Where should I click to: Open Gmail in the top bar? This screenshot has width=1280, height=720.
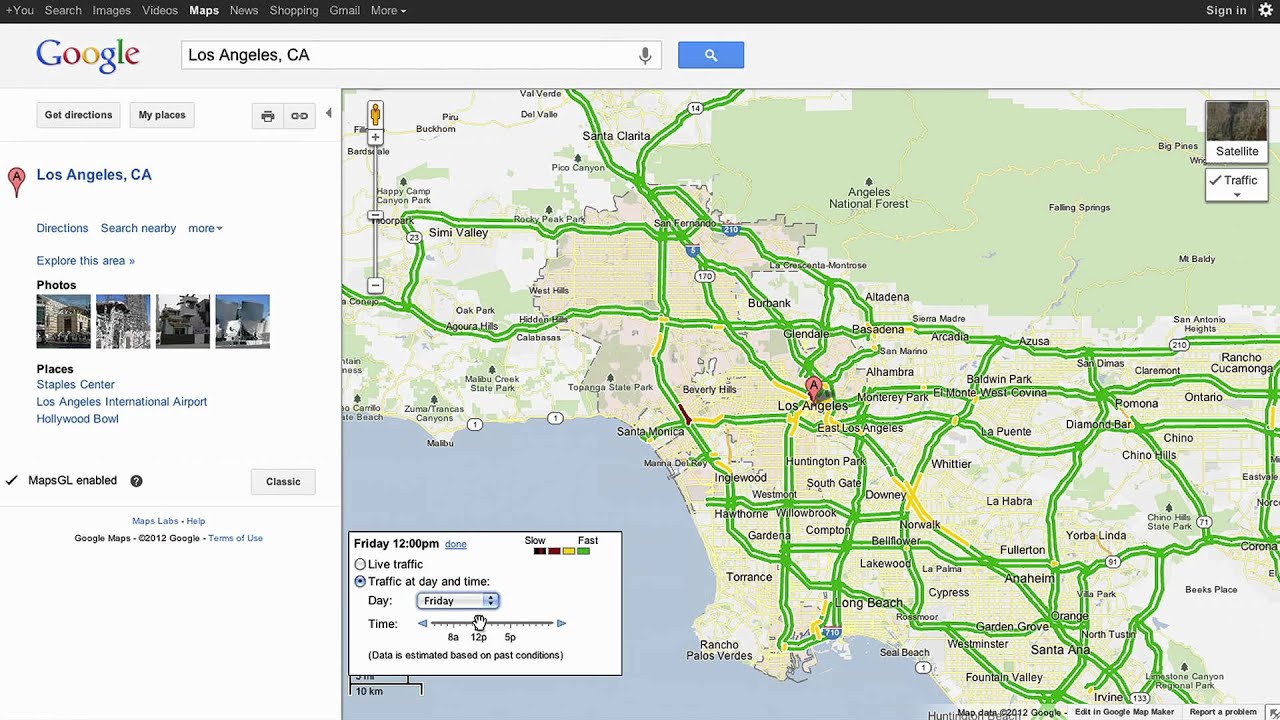pos(344,10)
